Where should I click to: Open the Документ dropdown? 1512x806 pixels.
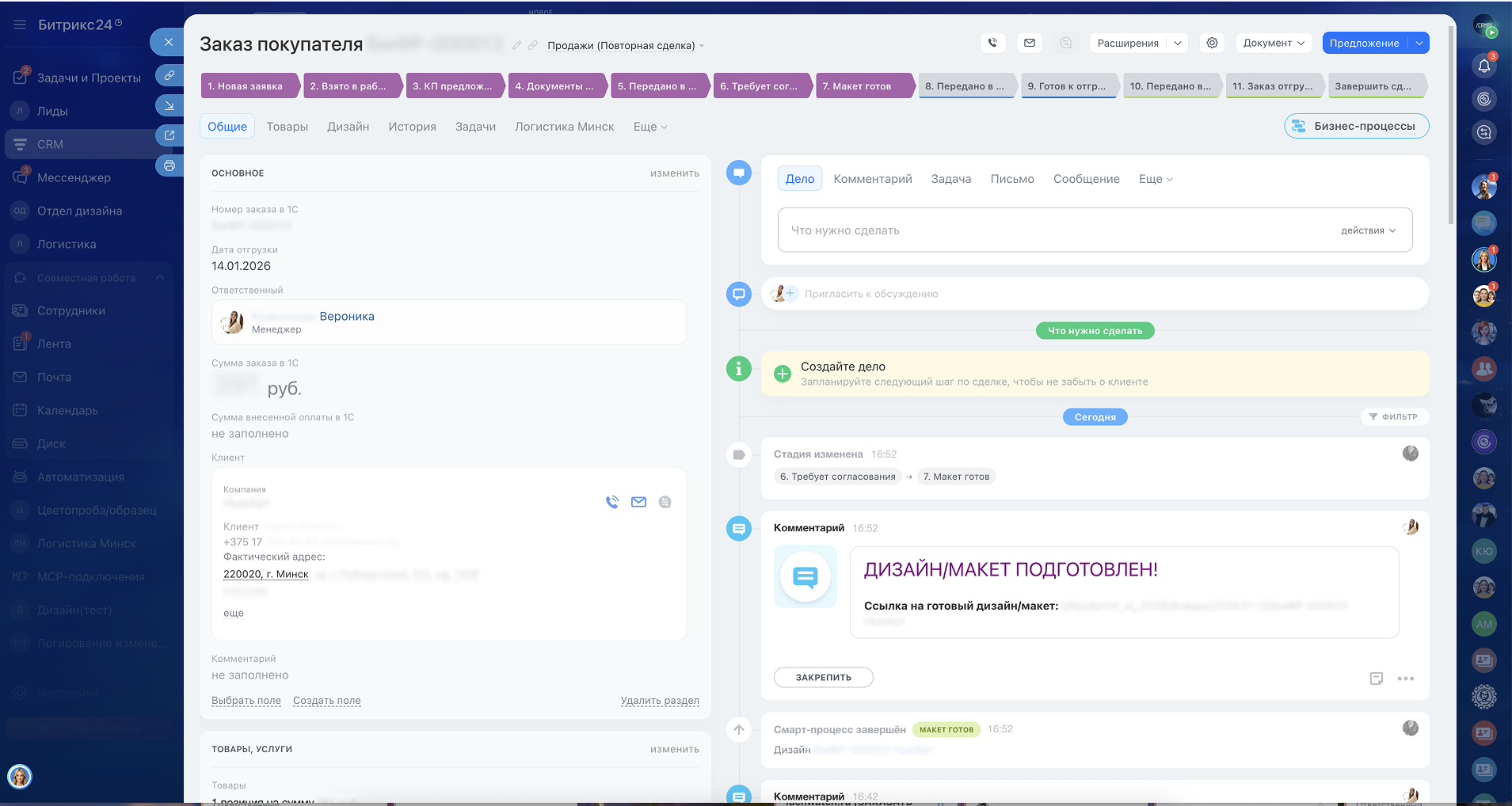tap(1274, 43)
